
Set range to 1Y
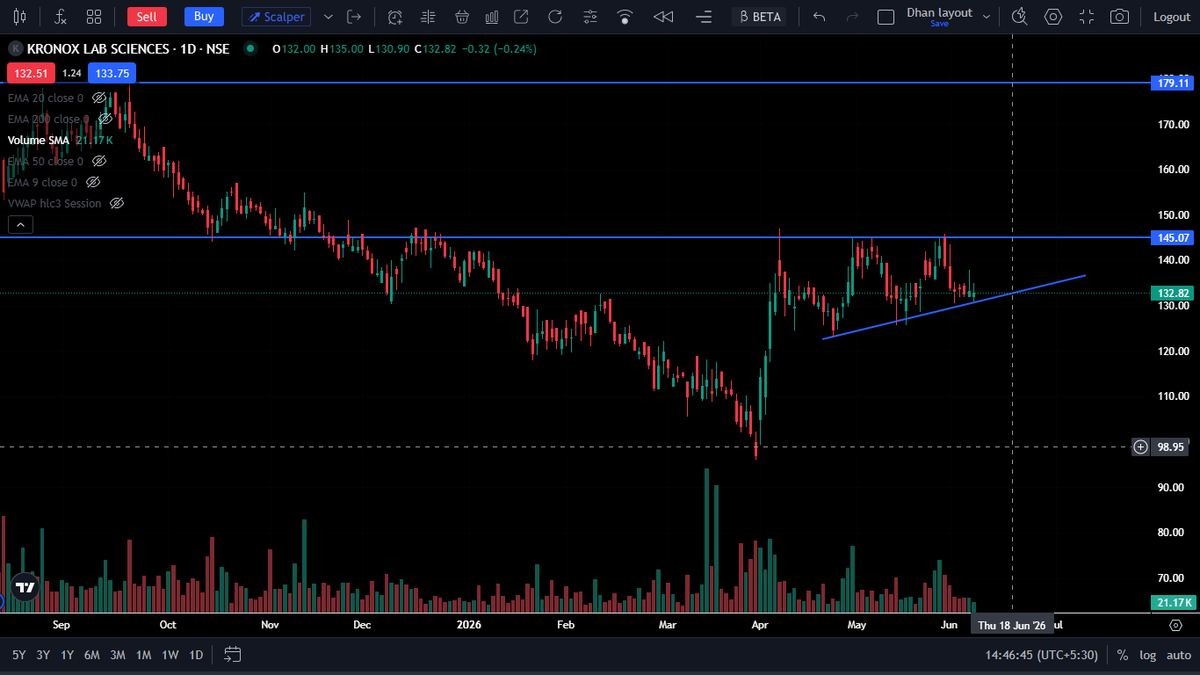click(x=67, y=655)
